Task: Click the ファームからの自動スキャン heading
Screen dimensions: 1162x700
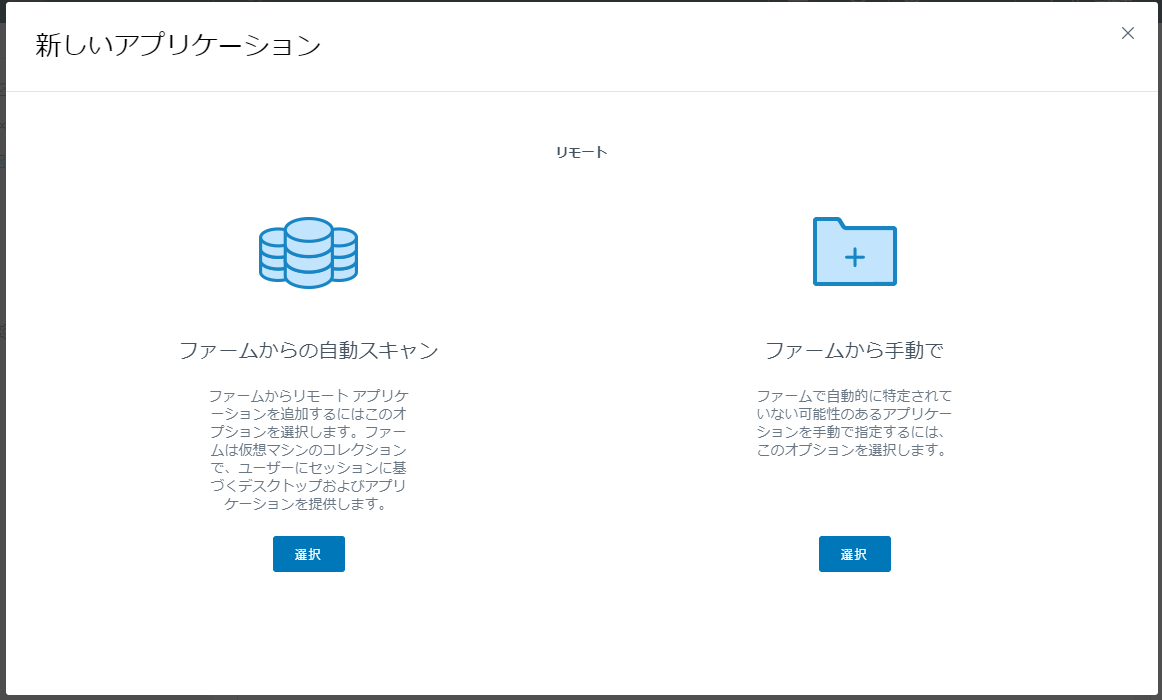Action: click(308, 351)
